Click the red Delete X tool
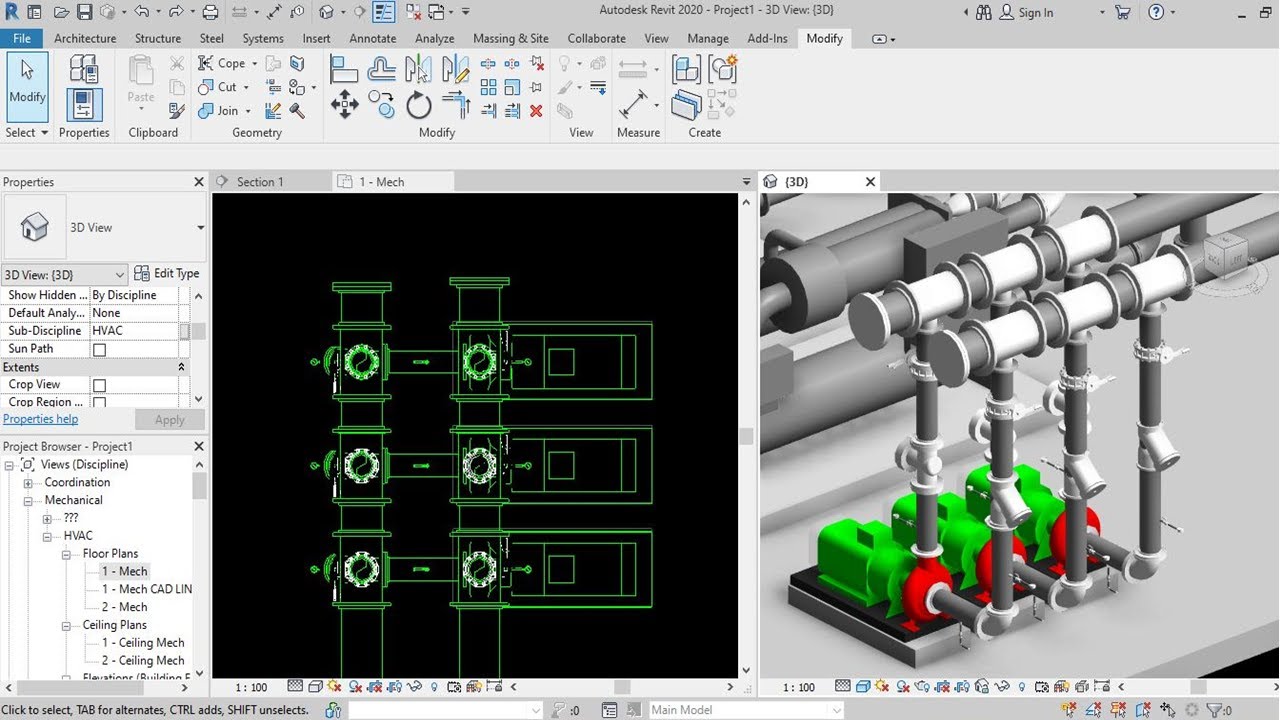The width and height of the screenshot is (1280, 720). 536,110
